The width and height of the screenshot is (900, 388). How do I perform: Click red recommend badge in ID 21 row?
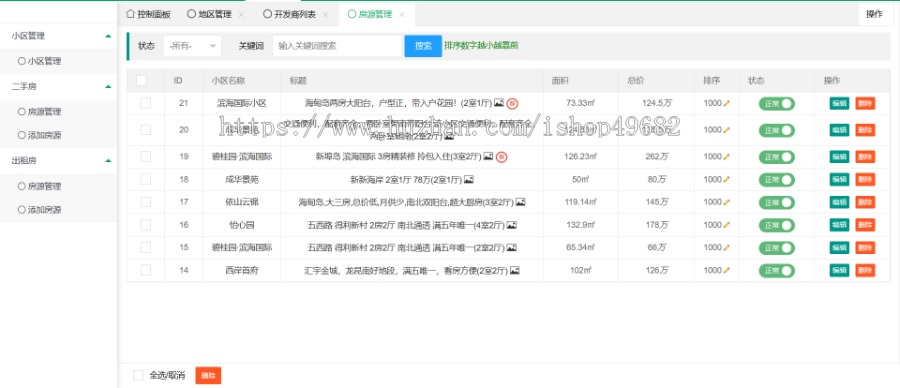click(513, 103)
